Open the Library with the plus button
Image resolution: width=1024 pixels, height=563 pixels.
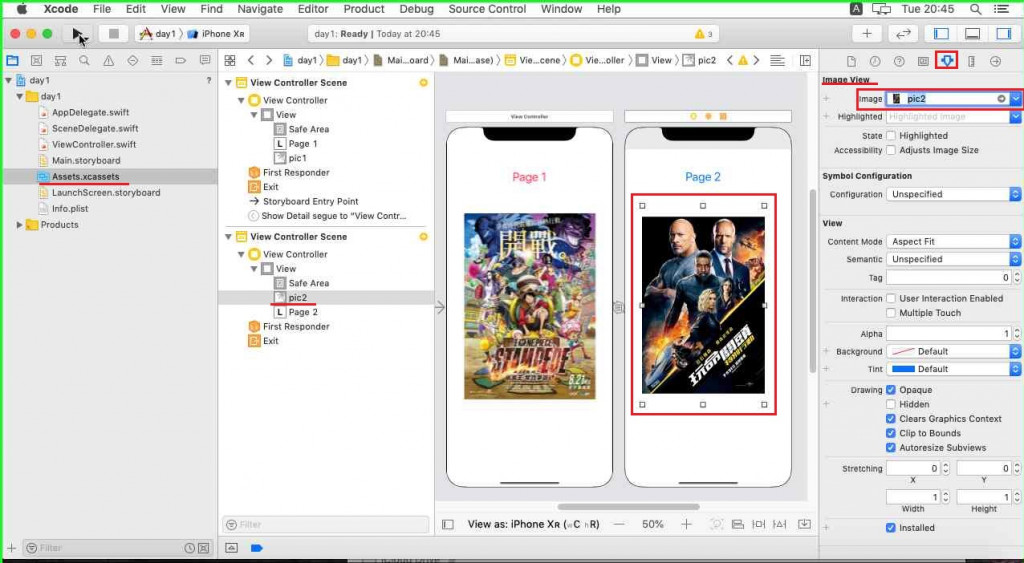point(867,34)
